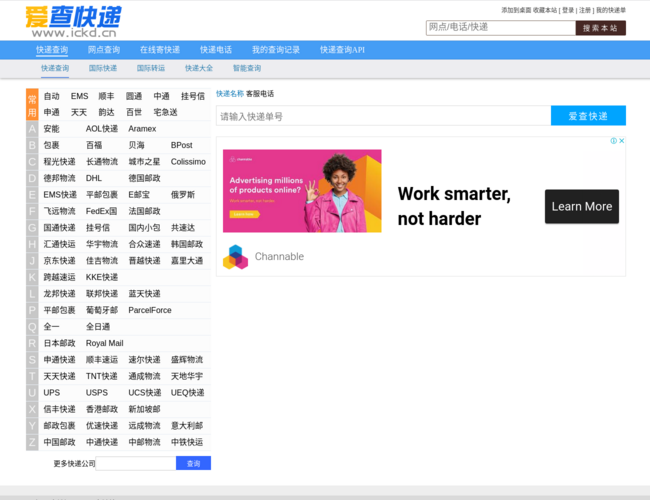Choose USPS courier

coord(97,393)
